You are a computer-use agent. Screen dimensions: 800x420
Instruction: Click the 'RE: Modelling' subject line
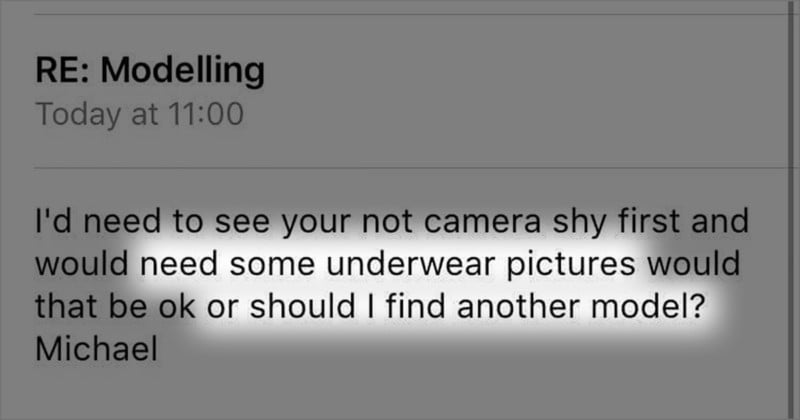[150, 70]
